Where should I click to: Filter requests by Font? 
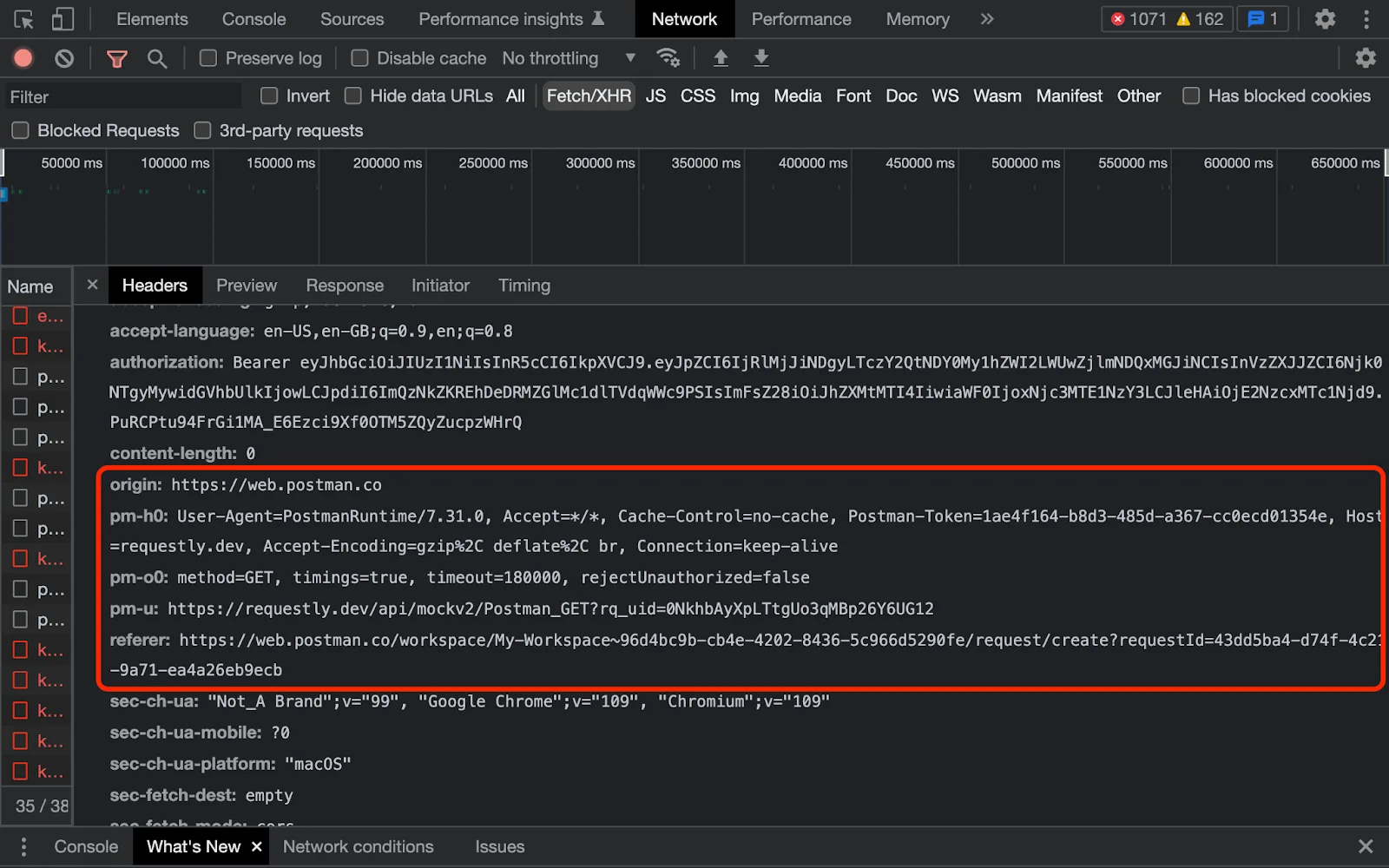coord(853,95)
